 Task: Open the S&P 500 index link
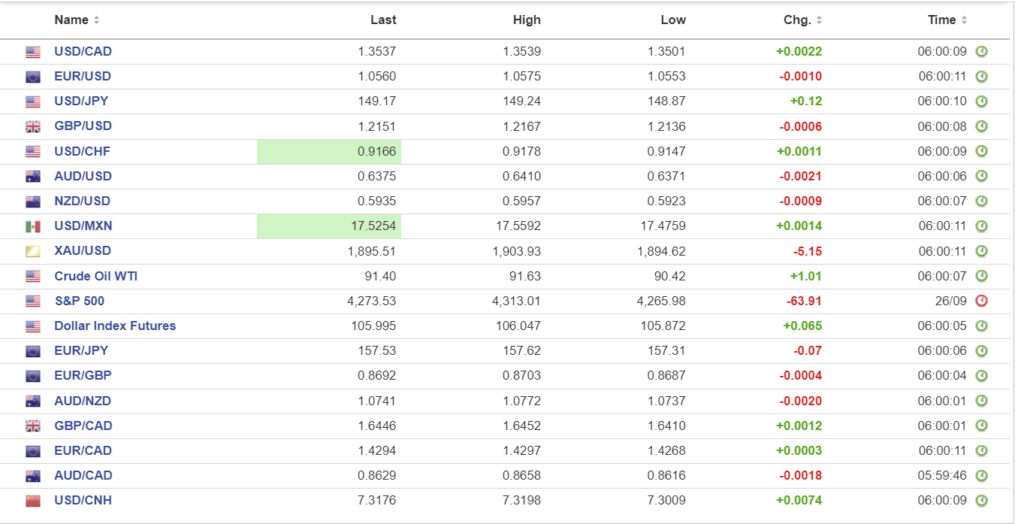tap(79, 301)
